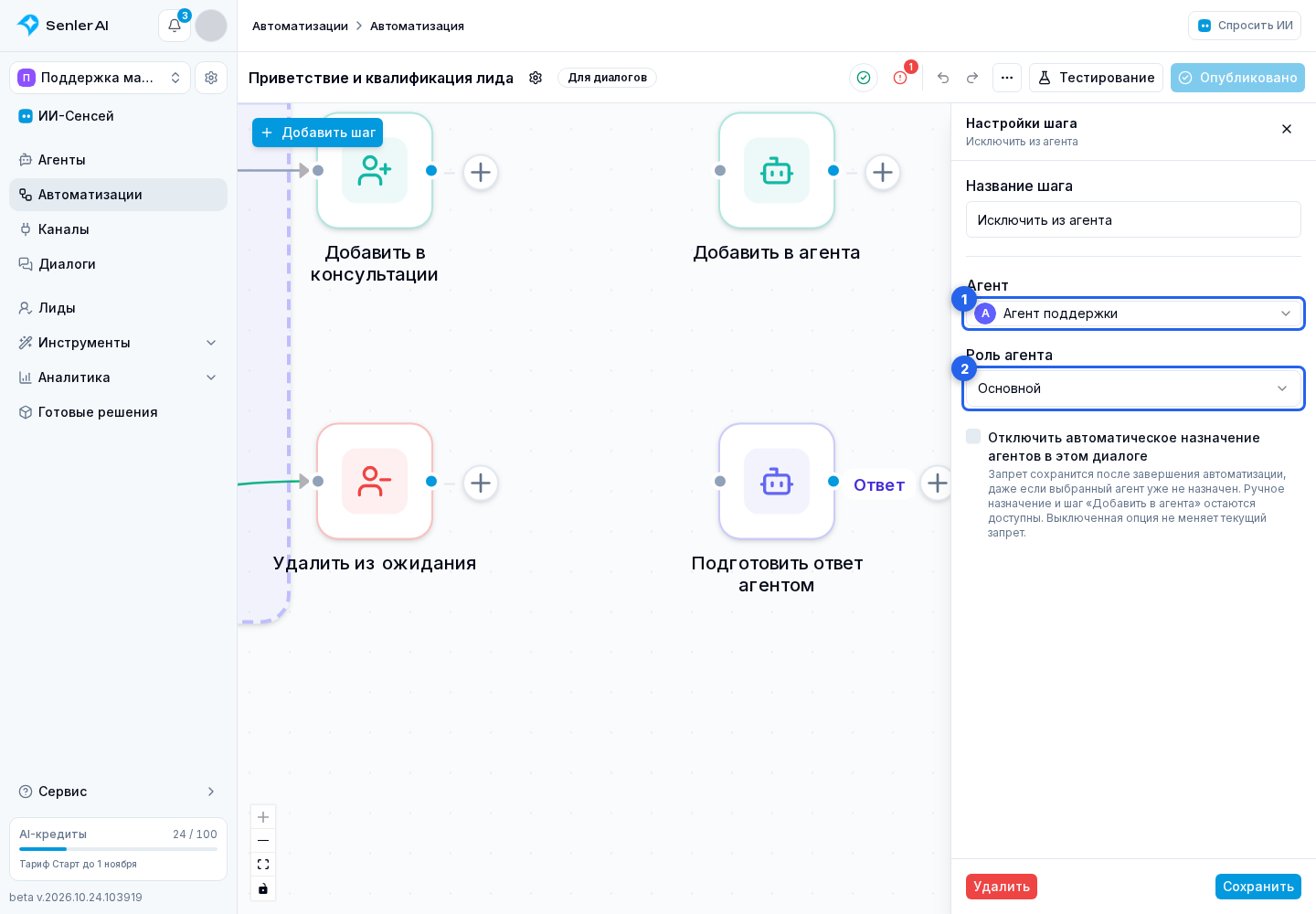Add step after 'Добавить в консультации'
Viewport: 1316px width, 914px height.
pyautogui.click(x=481, y=172)
